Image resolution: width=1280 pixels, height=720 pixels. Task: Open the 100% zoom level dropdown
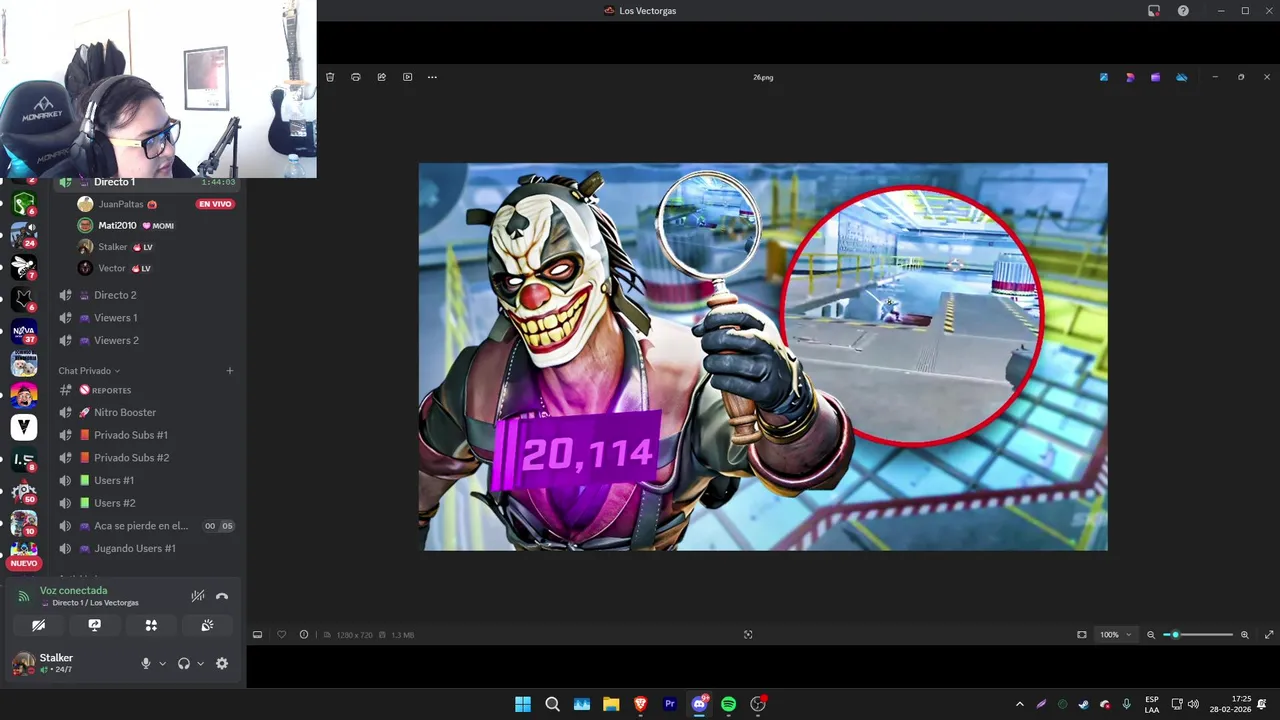pyautogui.click(x=1116, y=635)
